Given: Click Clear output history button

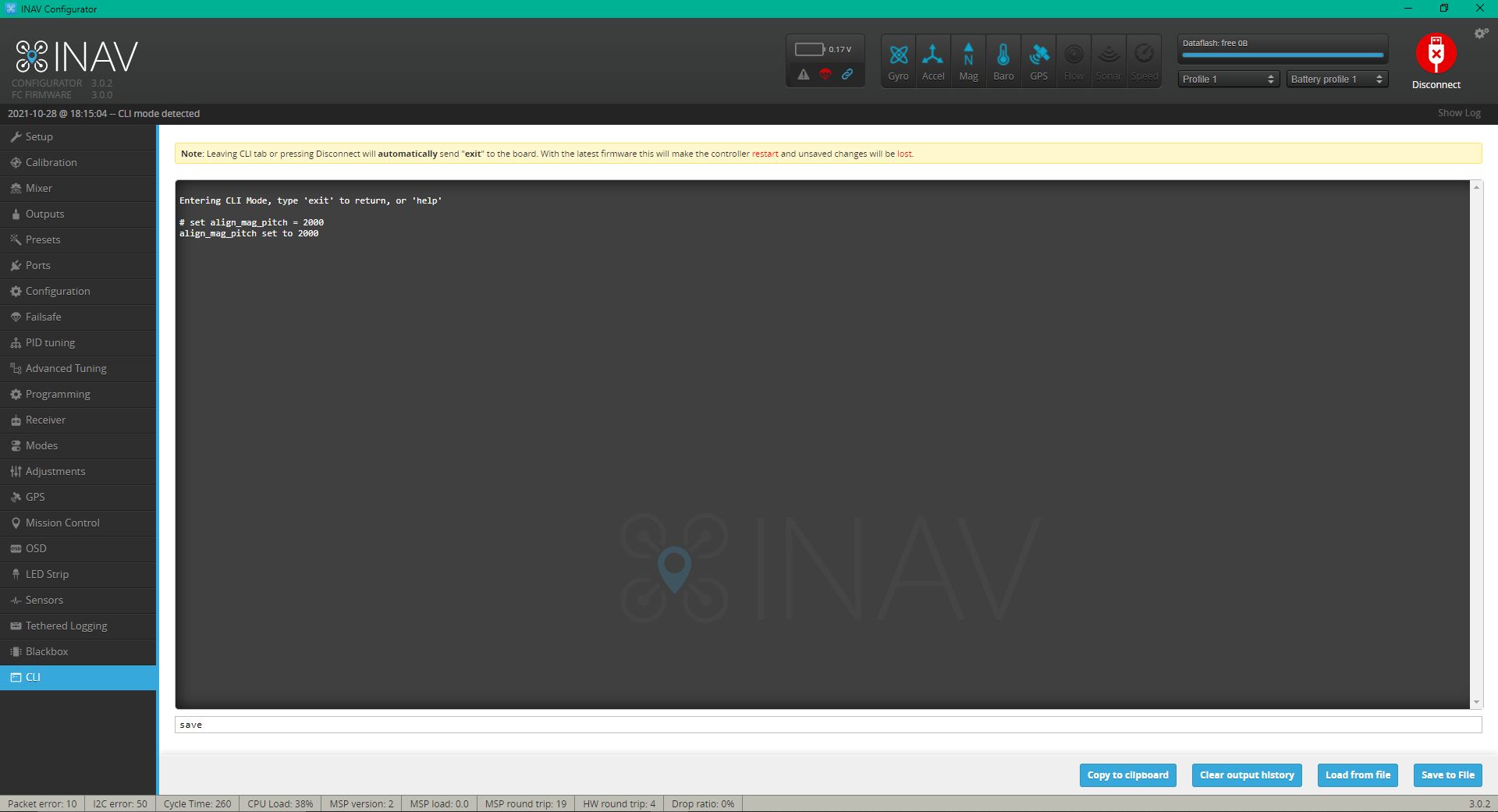Looking at the screenshot, I should coord(1247,775).
